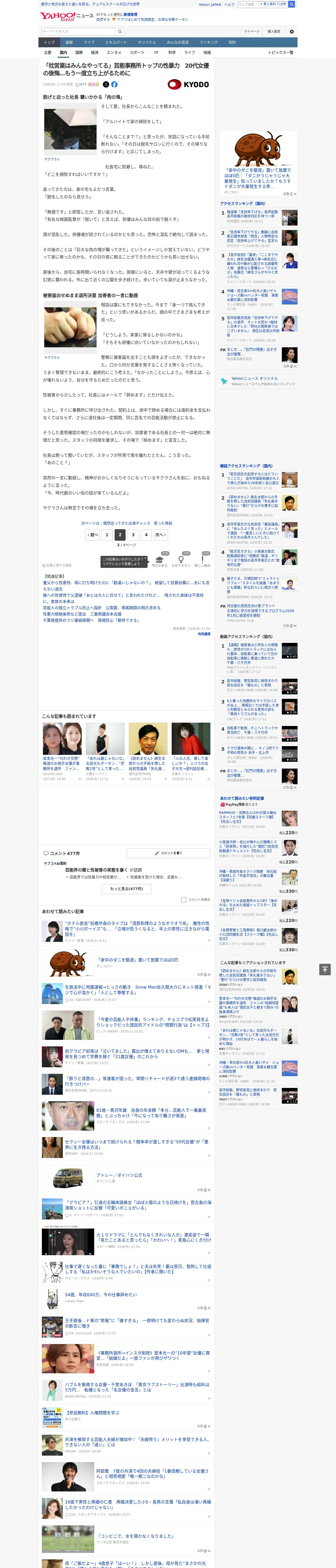Click the 次ページは next-page teaser link
336x1568 pixels.
pyautogui.click(x=127, y=523)
